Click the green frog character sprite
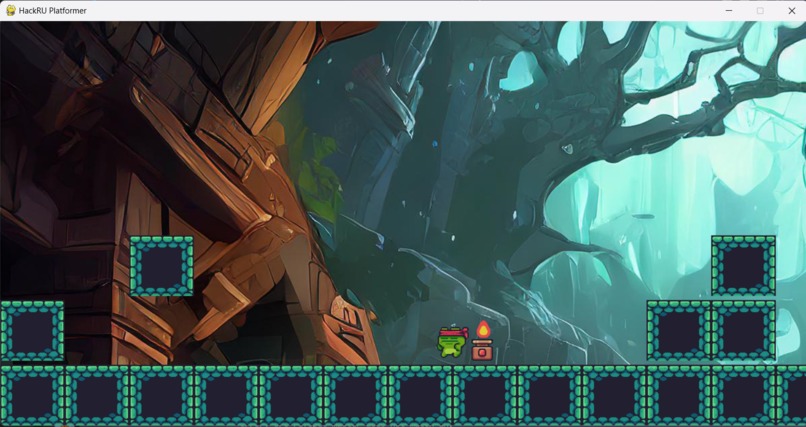This screenshot has width=806, height=427. point(453,341)
